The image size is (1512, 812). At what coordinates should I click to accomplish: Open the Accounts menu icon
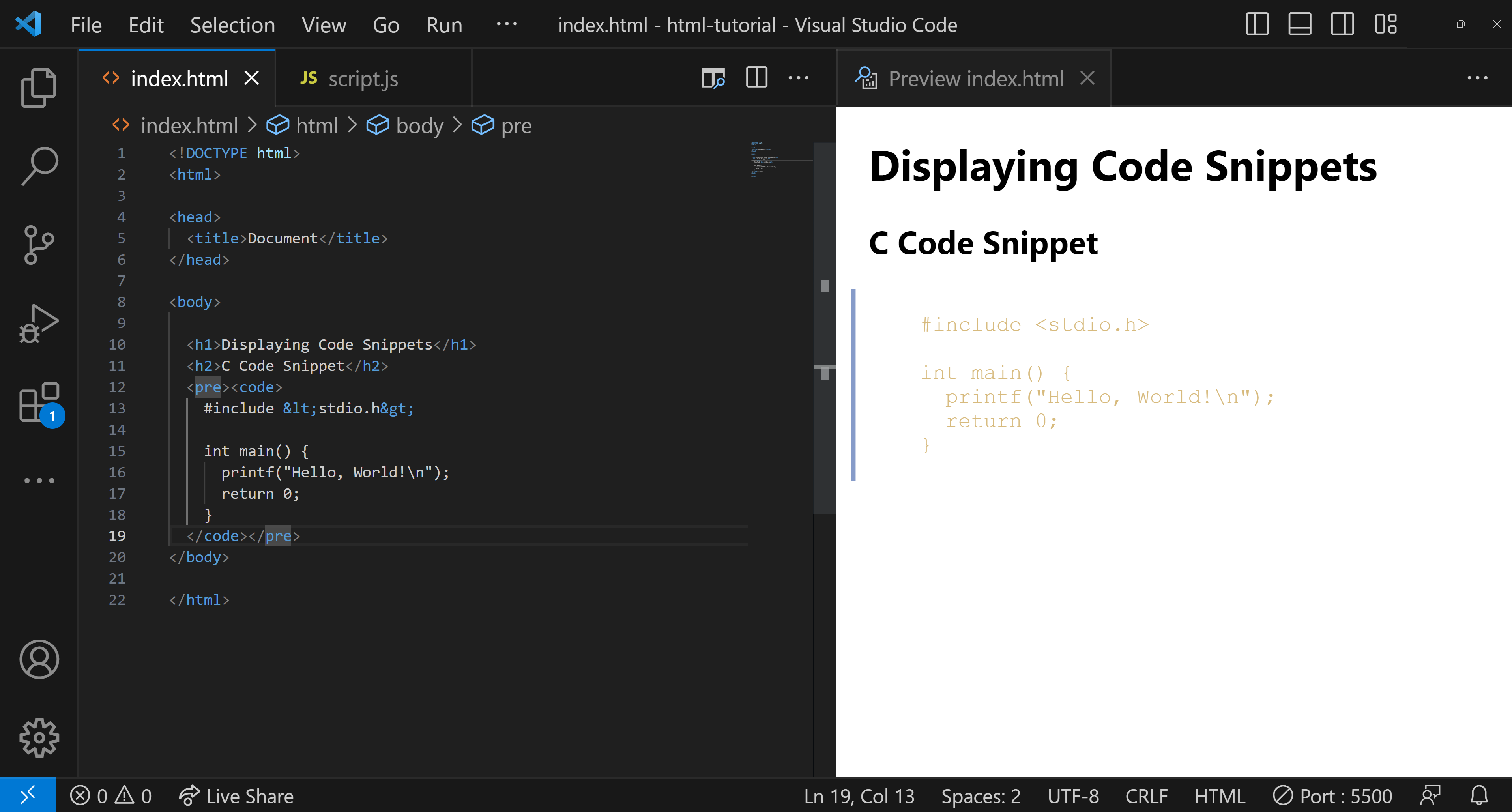(x=39, y=659)
